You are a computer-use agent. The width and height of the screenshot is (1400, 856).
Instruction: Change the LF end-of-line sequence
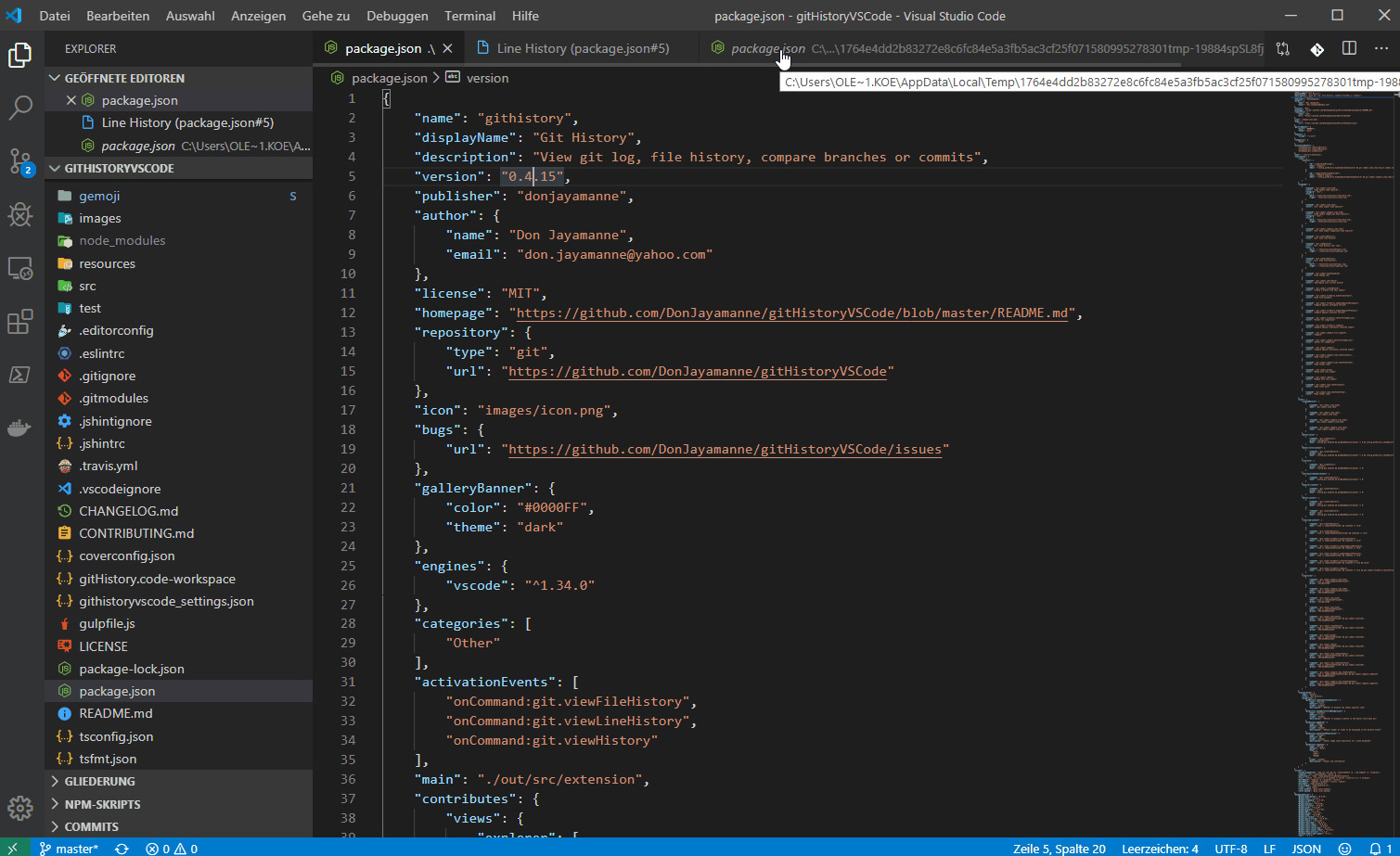coord(1269,849)
